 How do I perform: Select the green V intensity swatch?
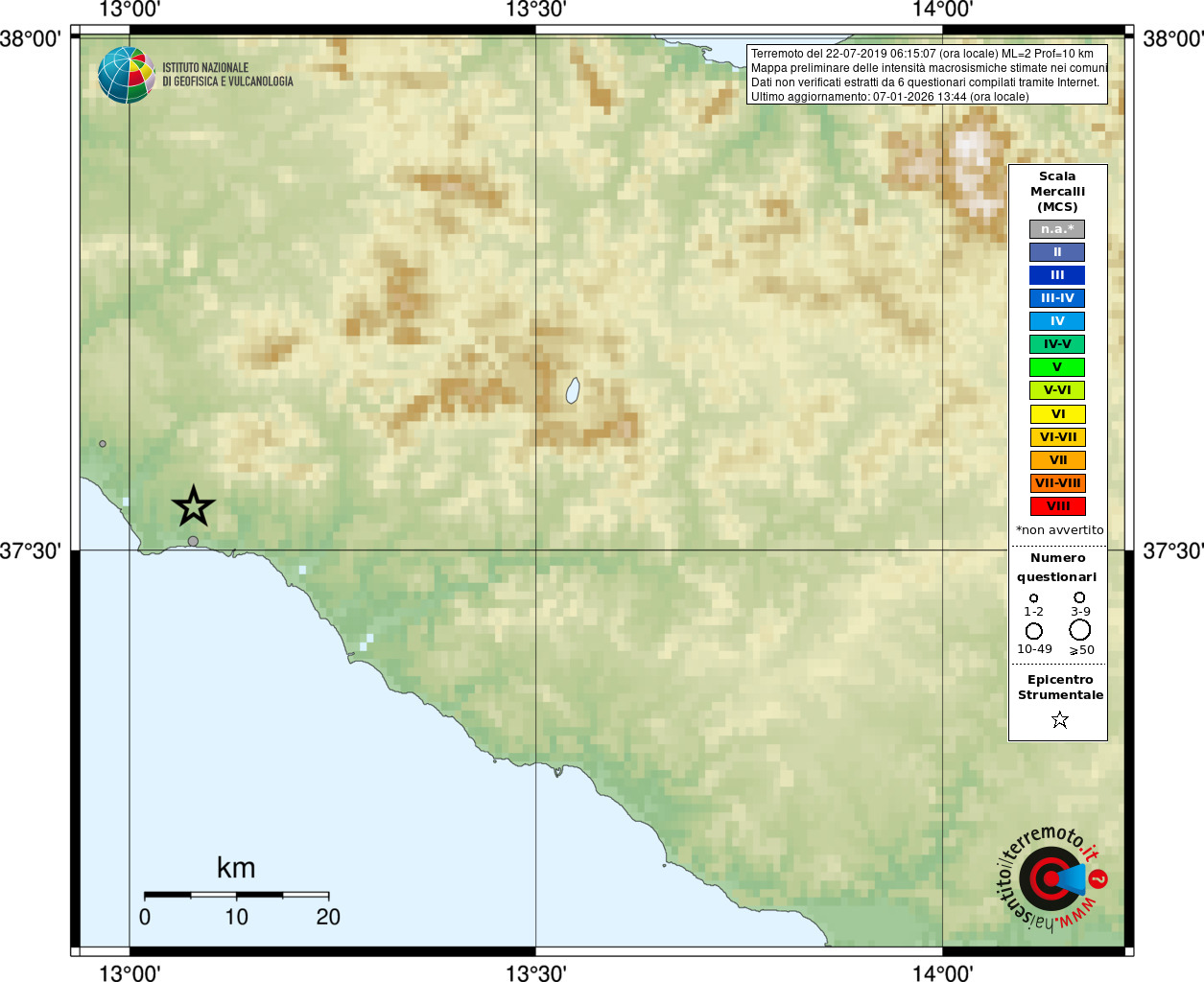[x=1057, y=367]
